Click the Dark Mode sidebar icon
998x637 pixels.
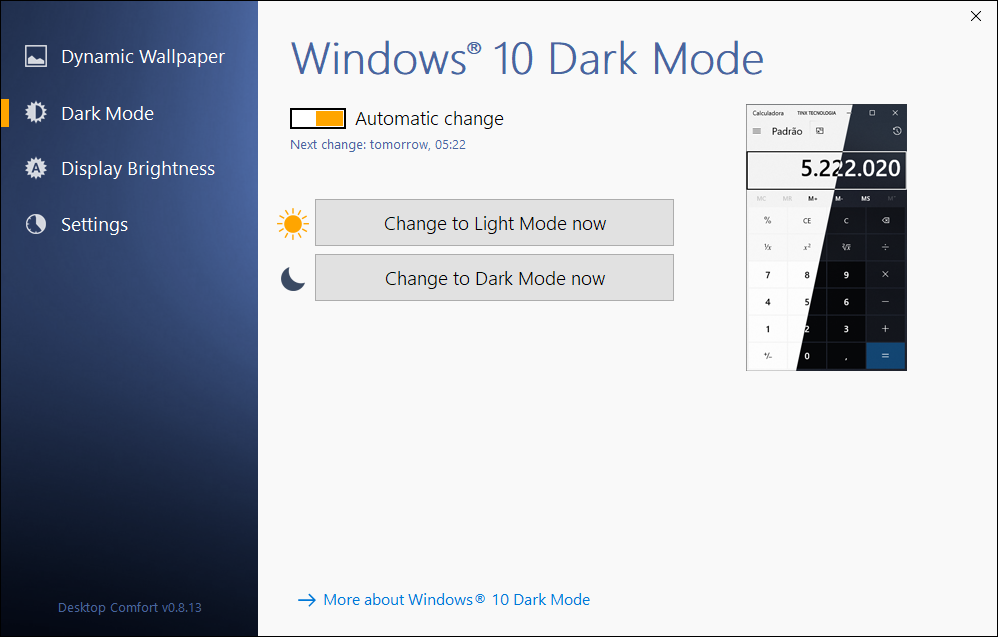(36, 113)
